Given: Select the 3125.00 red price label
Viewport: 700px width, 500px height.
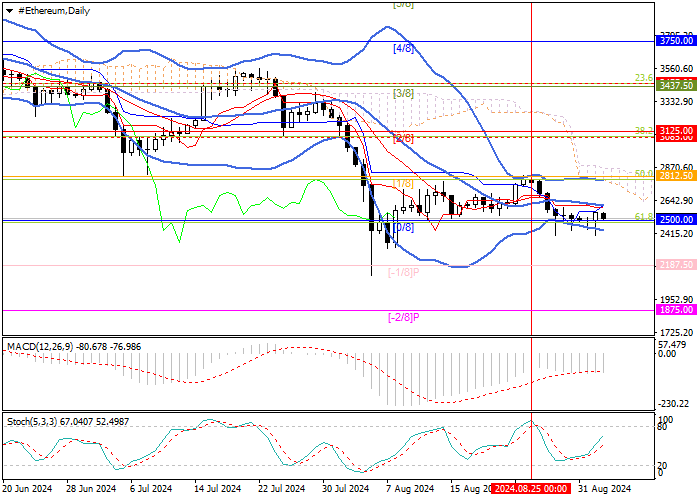Looking at the screenshot, I should click(676, 131).
